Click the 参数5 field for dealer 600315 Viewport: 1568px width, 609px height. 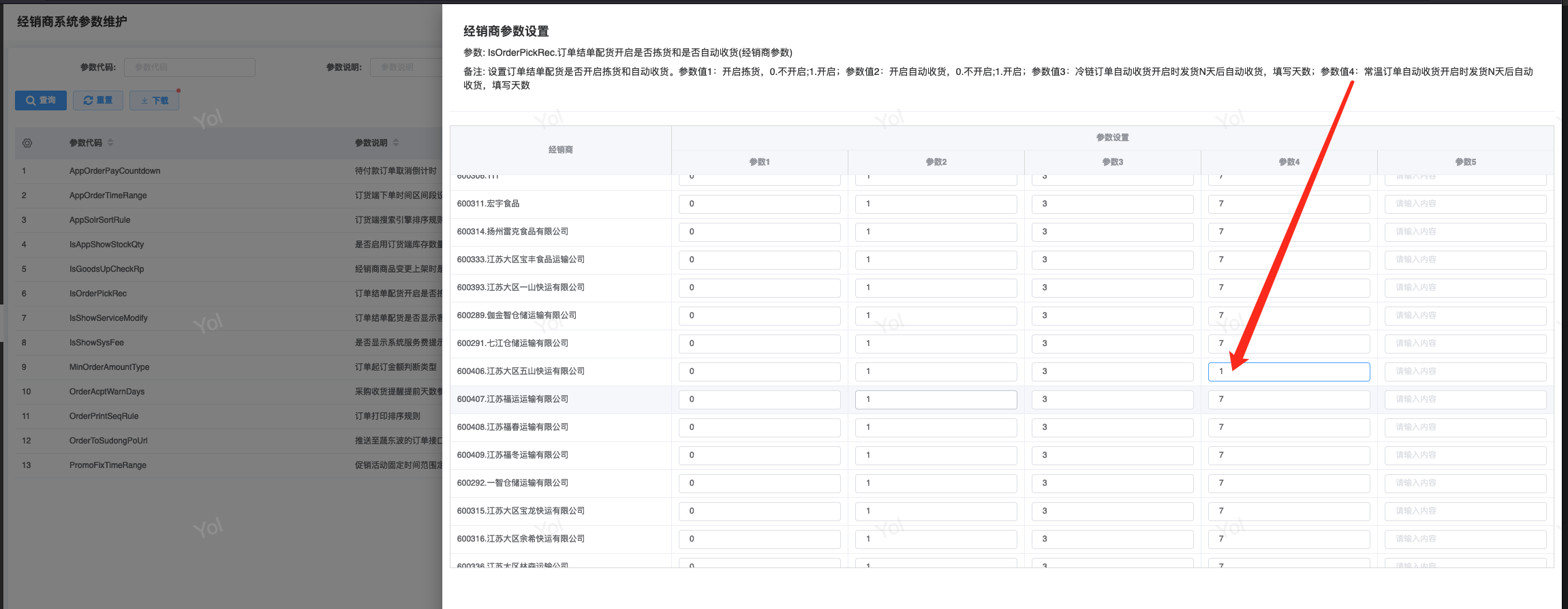pyautogui.click(x=1465, y=511)
